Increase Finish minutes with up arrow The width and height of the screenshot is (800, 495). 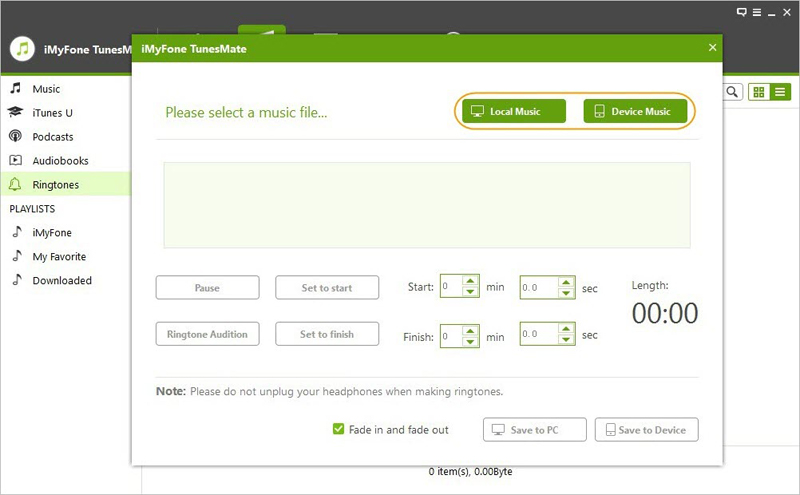click(x=470, y=330)
